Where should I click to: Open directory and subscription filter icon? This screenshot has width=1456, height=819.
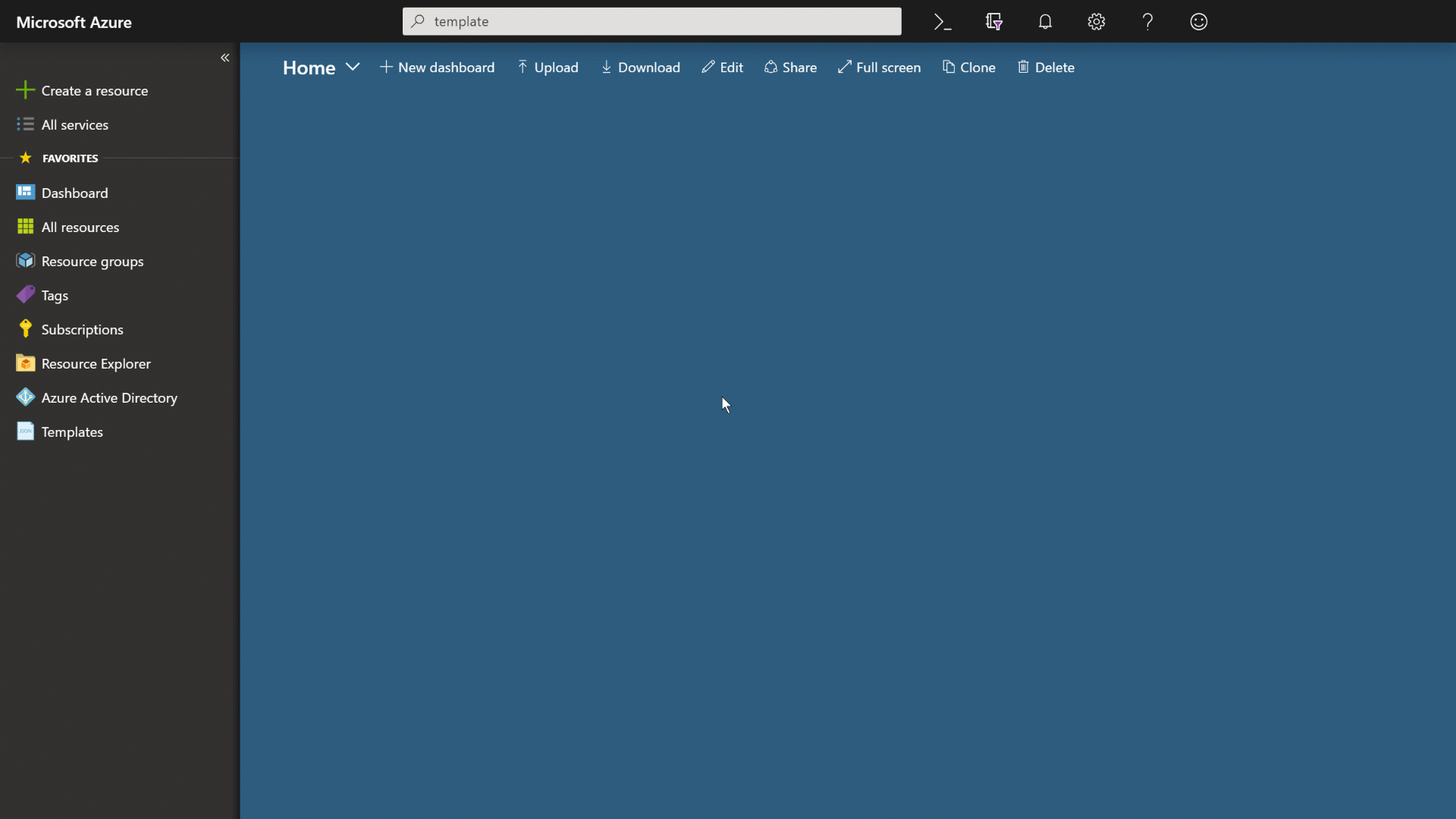[994, 22]
